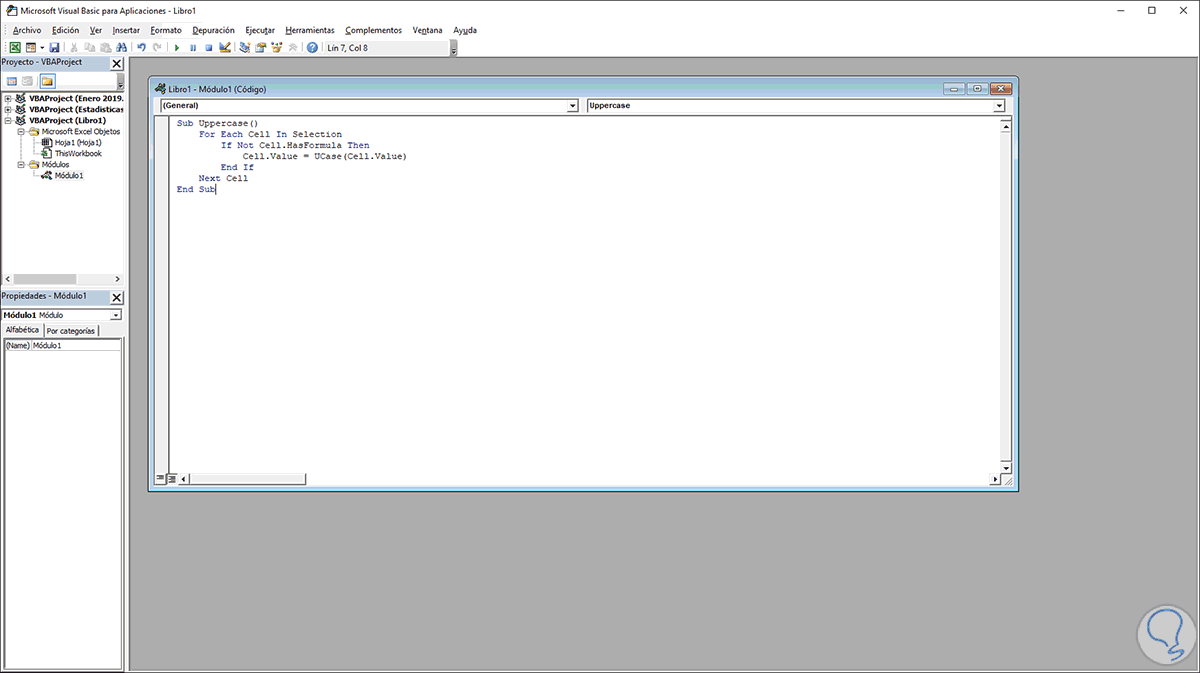This screenshot has height=673, width=1200.
Task: Collapse Microsoft Excel Objetos folder
Action: point(20,132)
